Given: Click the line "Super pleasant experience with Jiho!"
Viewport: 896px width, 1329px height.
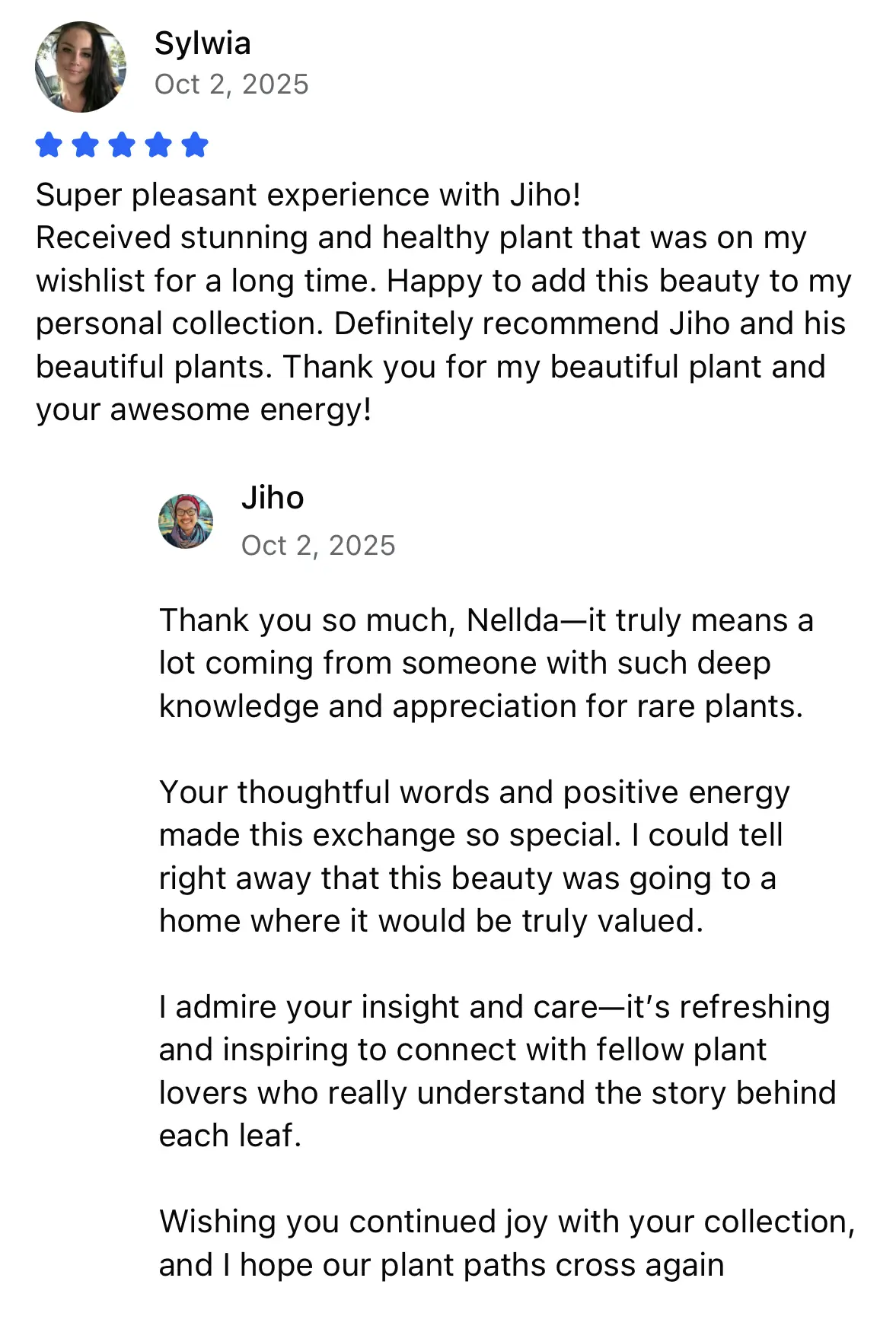Looking at the screenshot, I should 308,195.
